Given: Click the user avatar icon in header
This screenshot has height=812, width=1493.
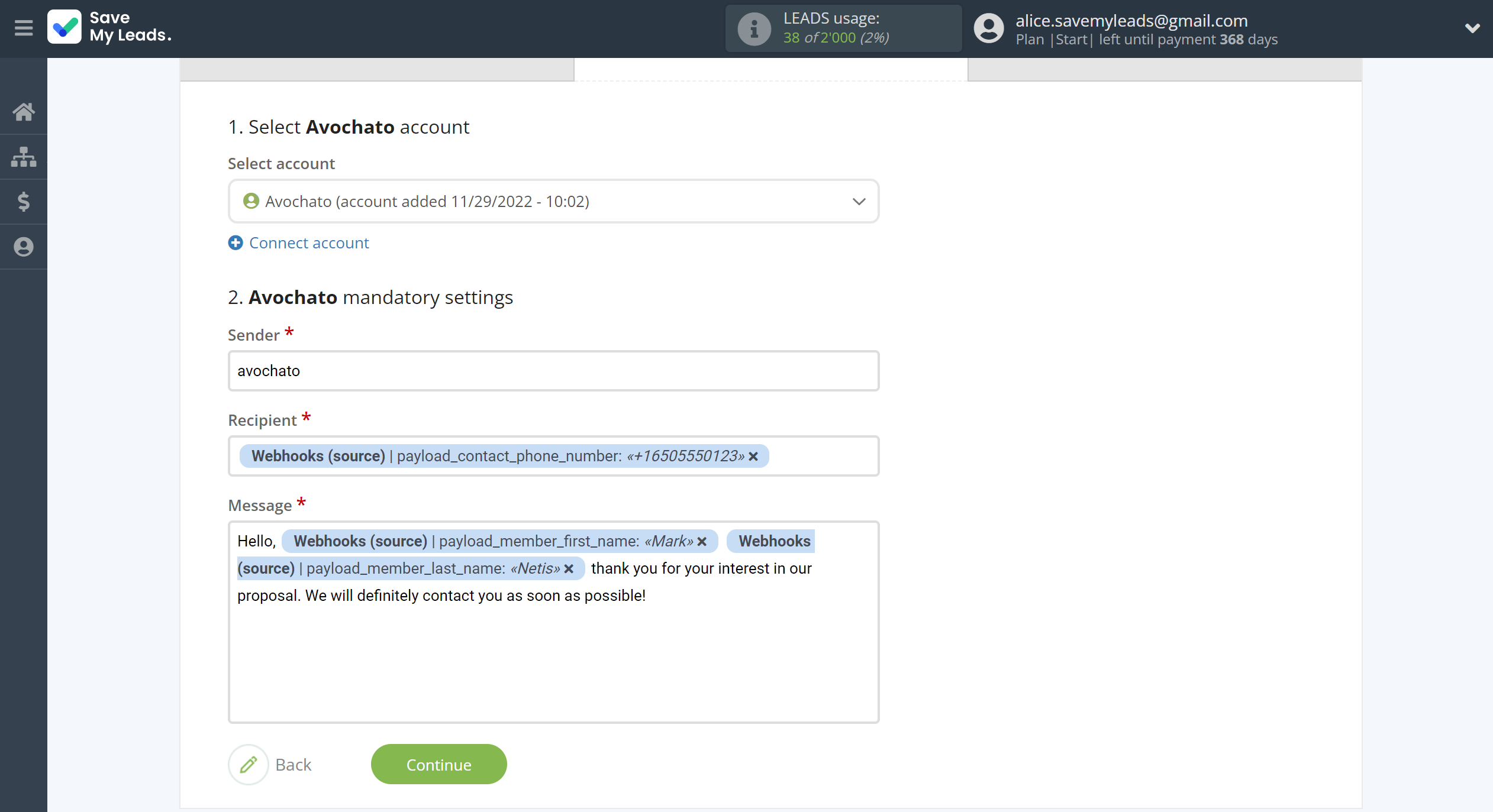Looking at the screenshot, I should (x=989, y=28).
